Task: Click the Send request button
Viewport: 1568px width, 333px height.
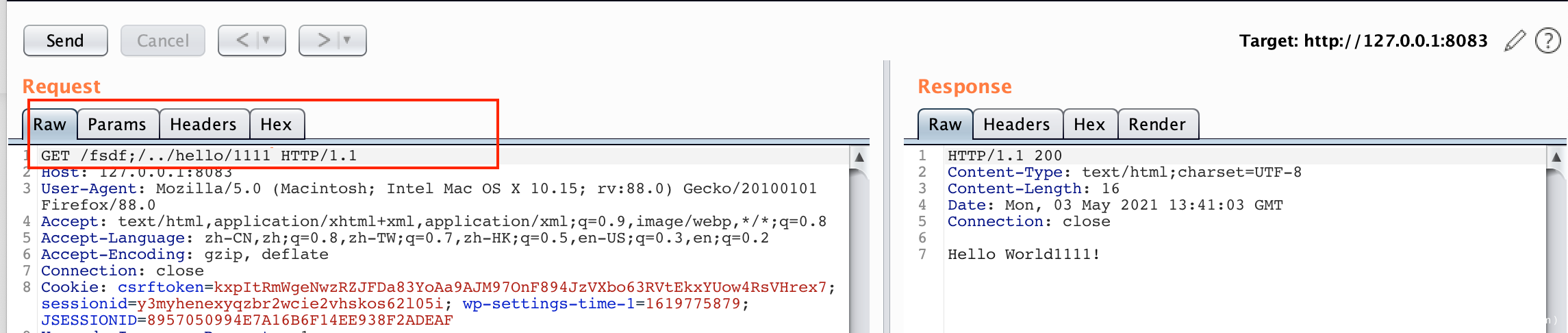Action: (65, 40)
